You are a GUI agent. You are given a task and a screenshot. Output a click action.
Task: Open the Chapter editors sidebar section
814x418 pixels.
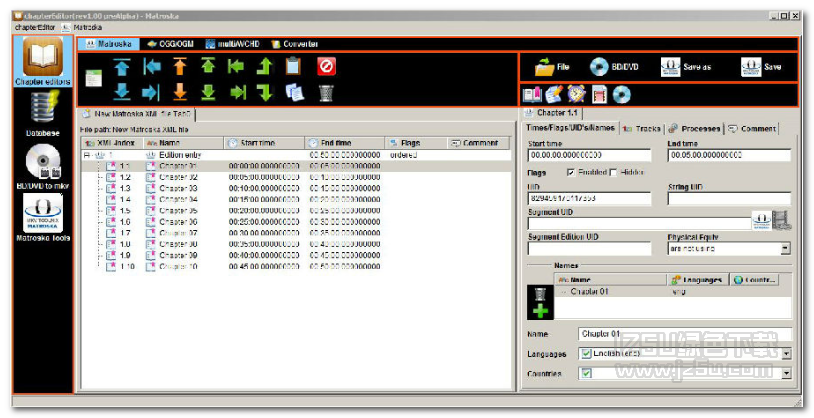click(43, 61)
